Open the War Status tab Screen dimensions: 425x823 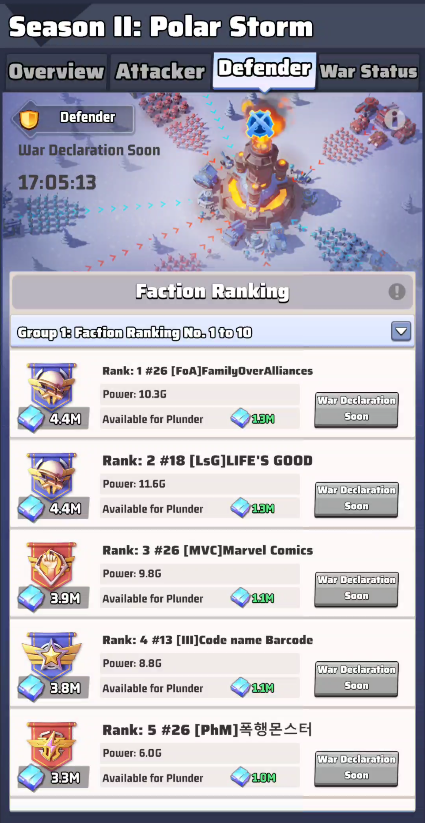point(368,72)
